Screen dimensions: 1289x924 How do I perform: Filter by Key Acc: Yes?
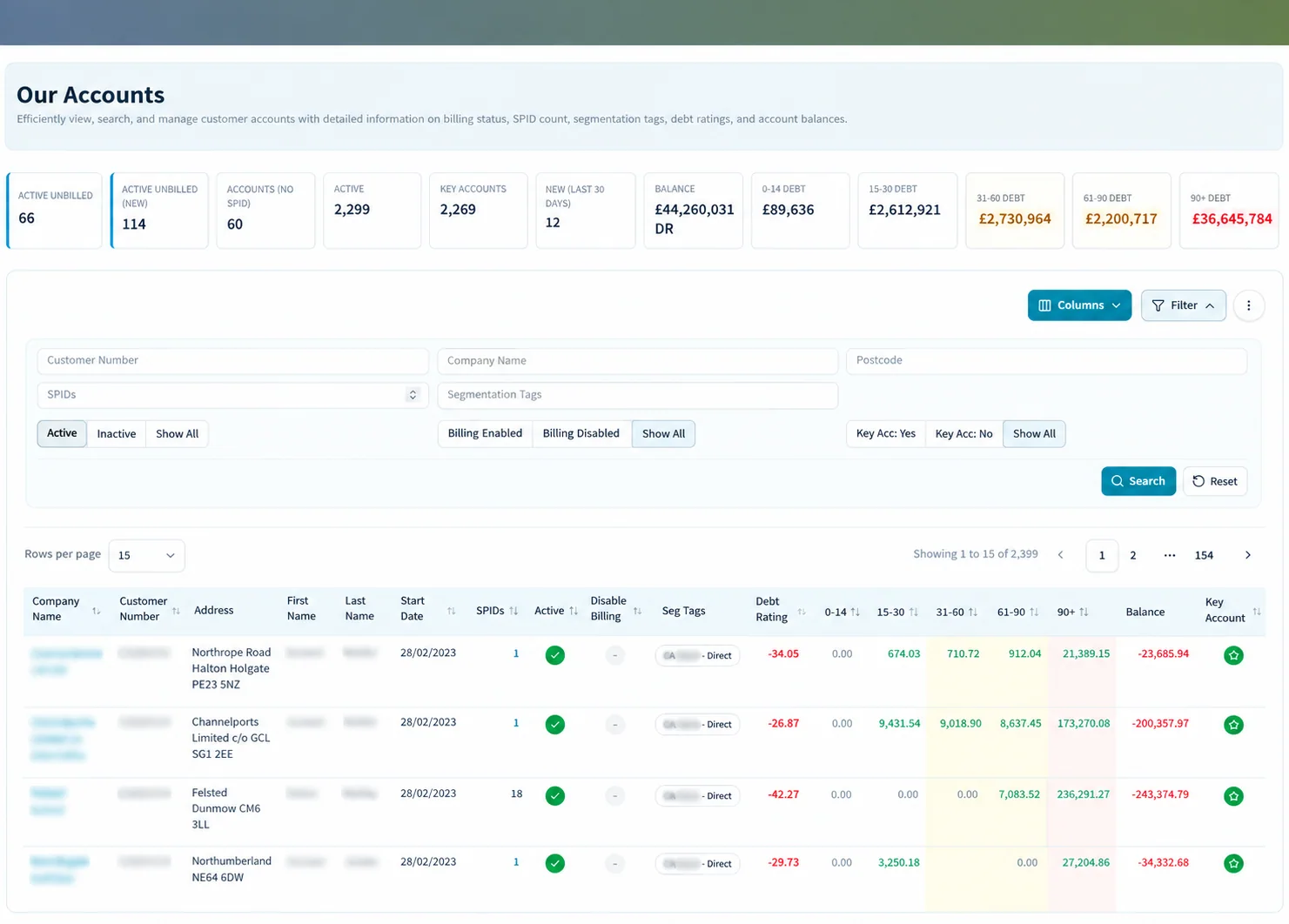(886, 433)
